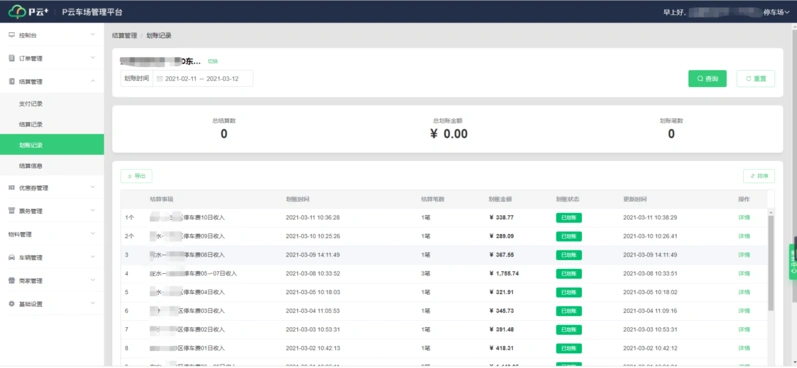Click the 总划账金额 value ¥ 0.00
The height and width of the screenshot is (368, 797).
coord(449,134)
